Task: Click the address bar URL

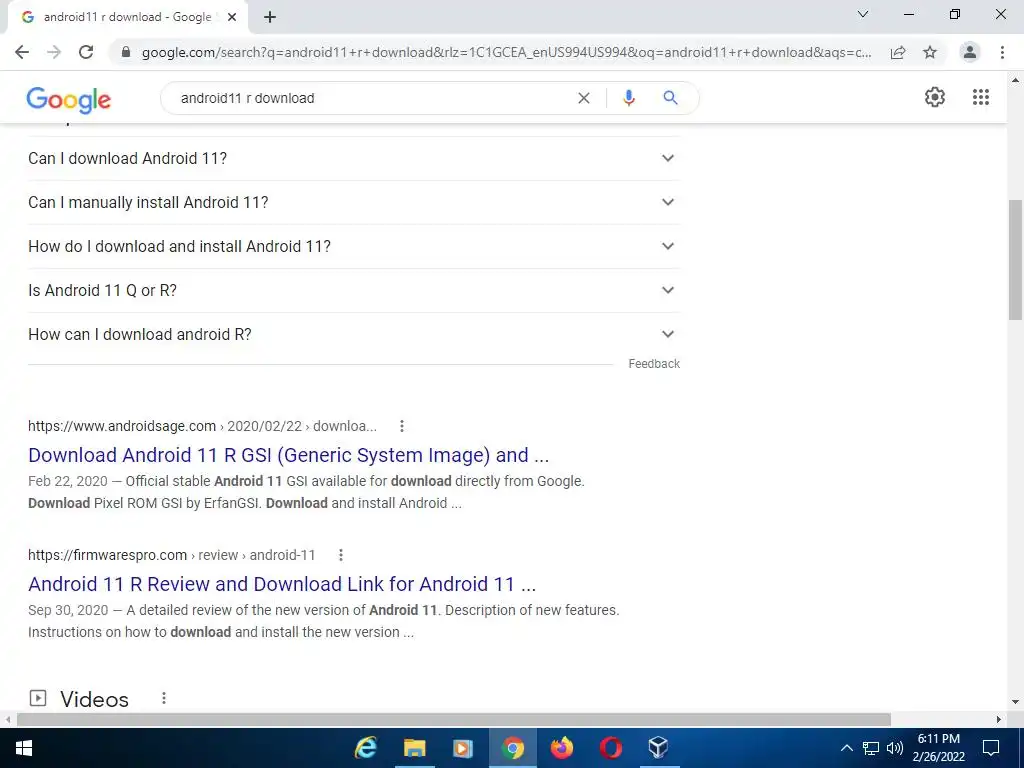Action: [506, 52]
